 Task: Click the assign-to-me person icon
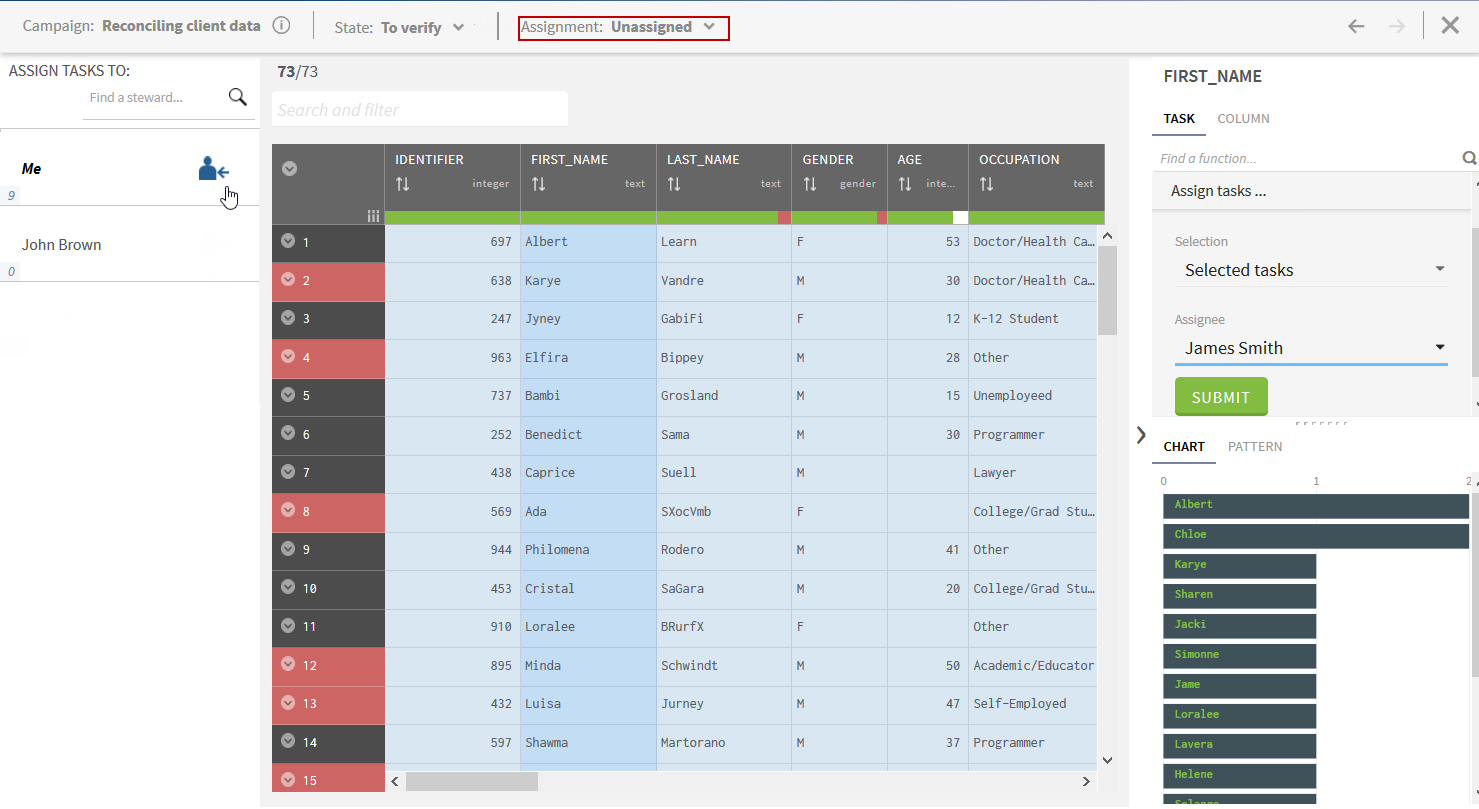(x=213, y=169)
